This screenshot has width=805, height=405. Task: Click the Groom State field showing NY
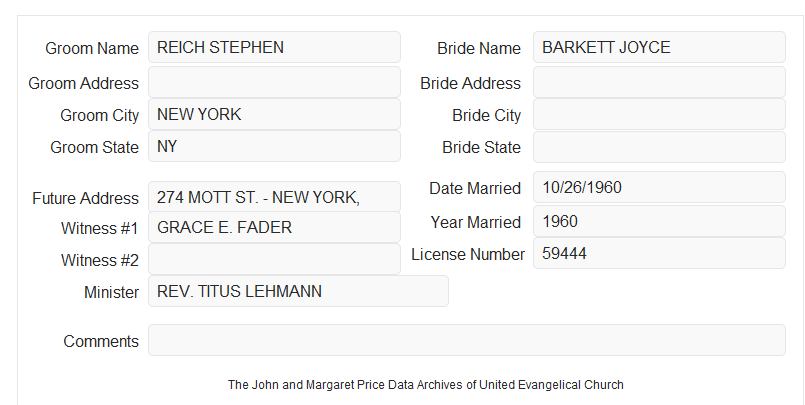click(x=274, y=146)
